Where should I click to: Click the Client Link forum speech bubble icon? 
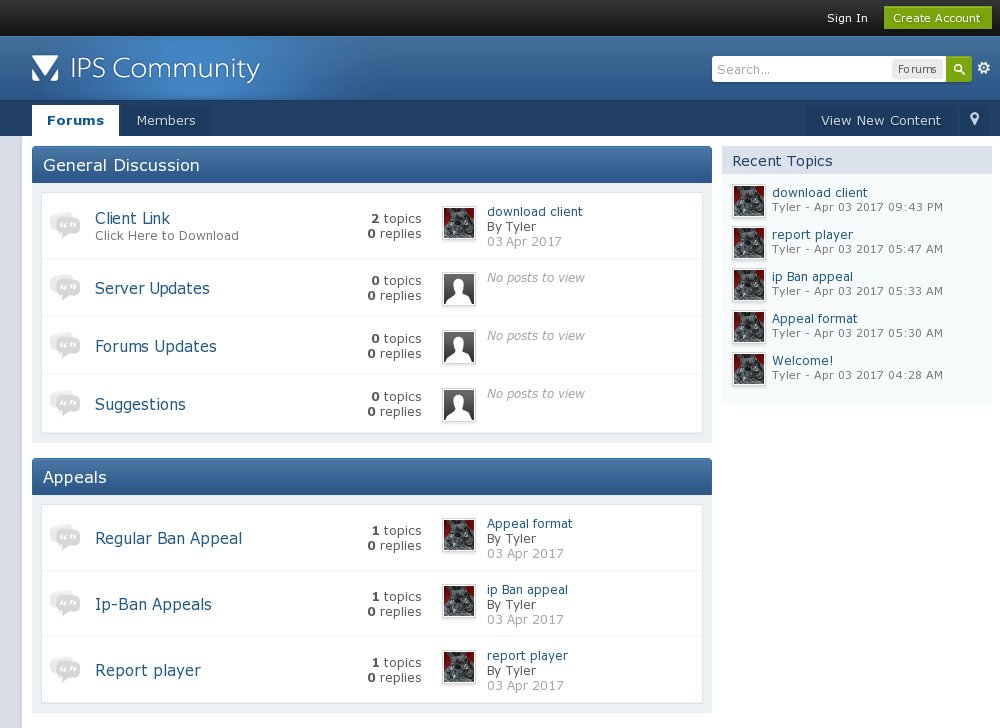click(65, 226)
